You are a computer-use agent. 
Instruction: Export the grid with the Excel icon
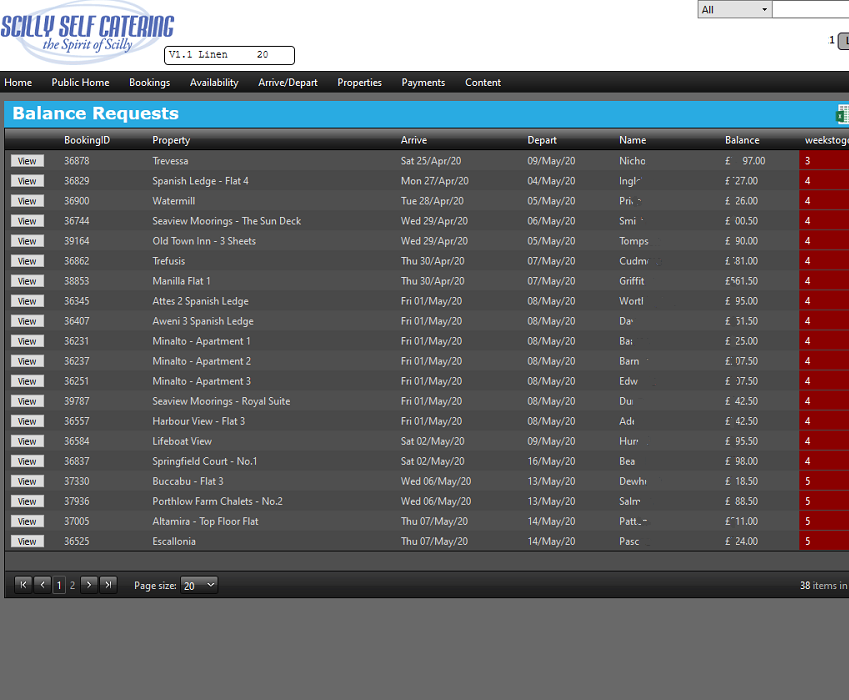click(x=842, y=114)
